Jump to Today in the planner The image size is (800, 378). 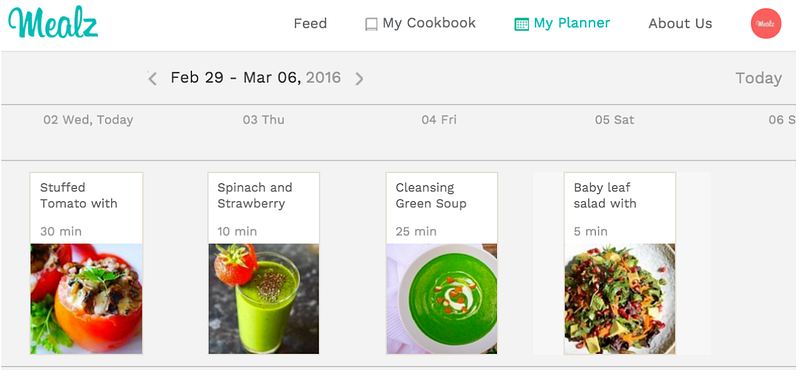point(758,78)
